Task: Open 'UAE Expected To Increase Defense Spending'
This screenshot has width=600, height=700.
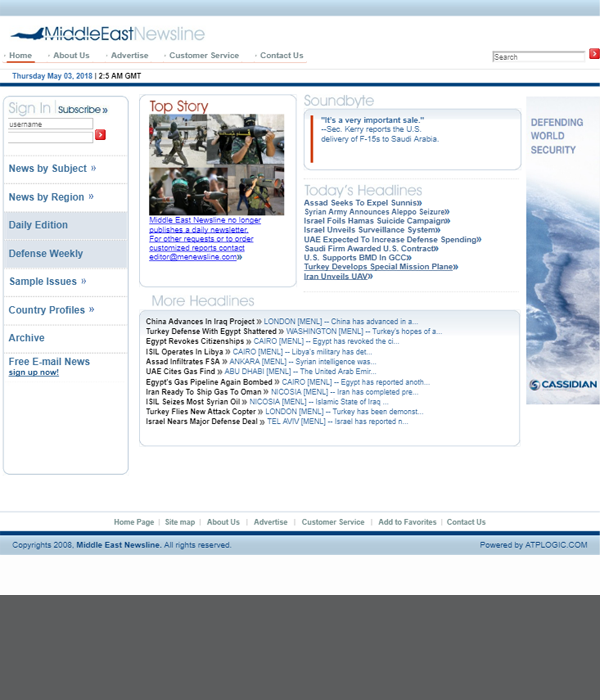Action: point(392,239)
